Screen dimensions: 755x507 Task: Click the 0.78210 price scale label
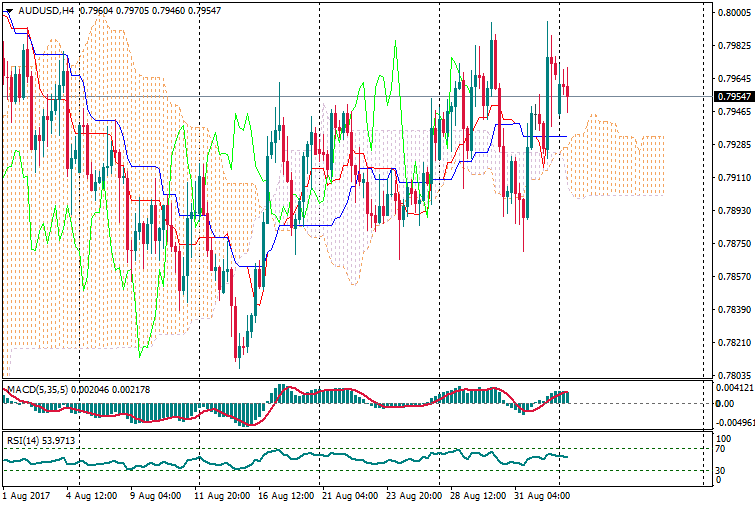[733, 342]
